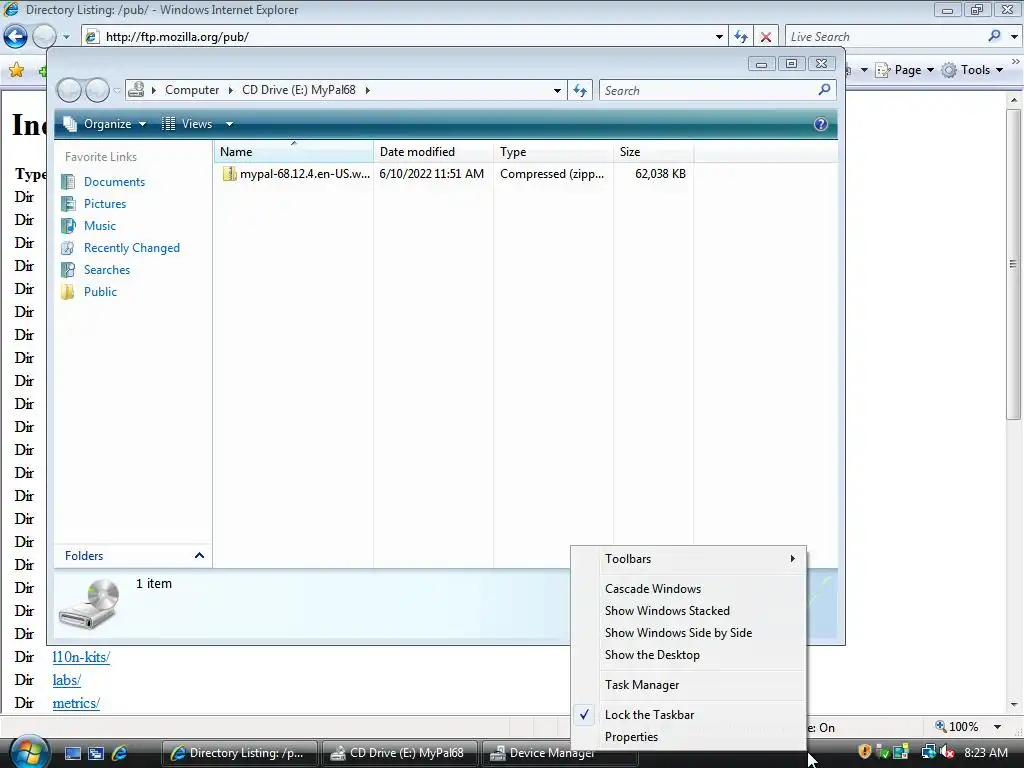Viewport: 1024px width, 768px height.
Task: Open IE zoom level dropdown at 100%
Action: click(x=997, y=727)
